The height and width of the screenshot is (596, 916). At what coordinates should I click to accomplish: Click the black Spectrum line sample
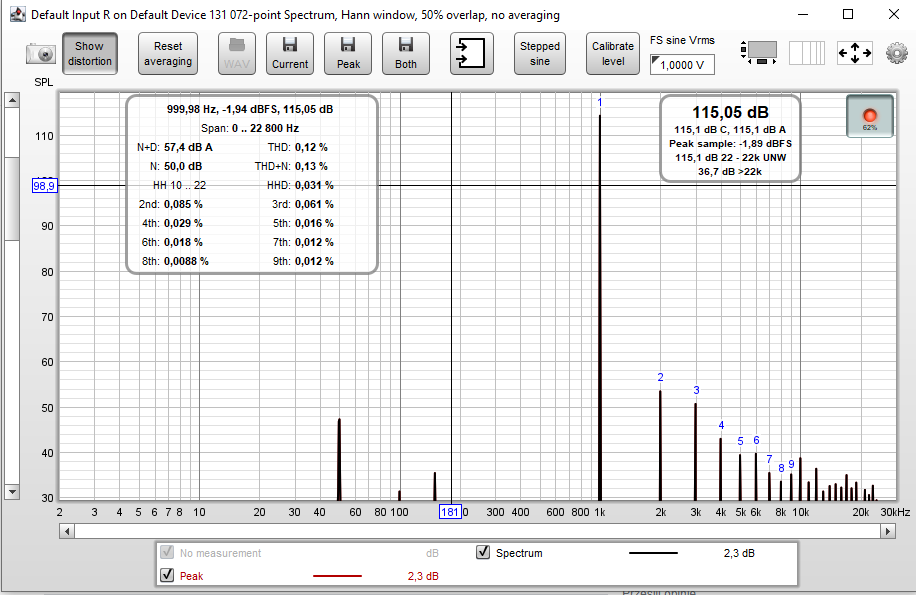click(x=653, y=553)
